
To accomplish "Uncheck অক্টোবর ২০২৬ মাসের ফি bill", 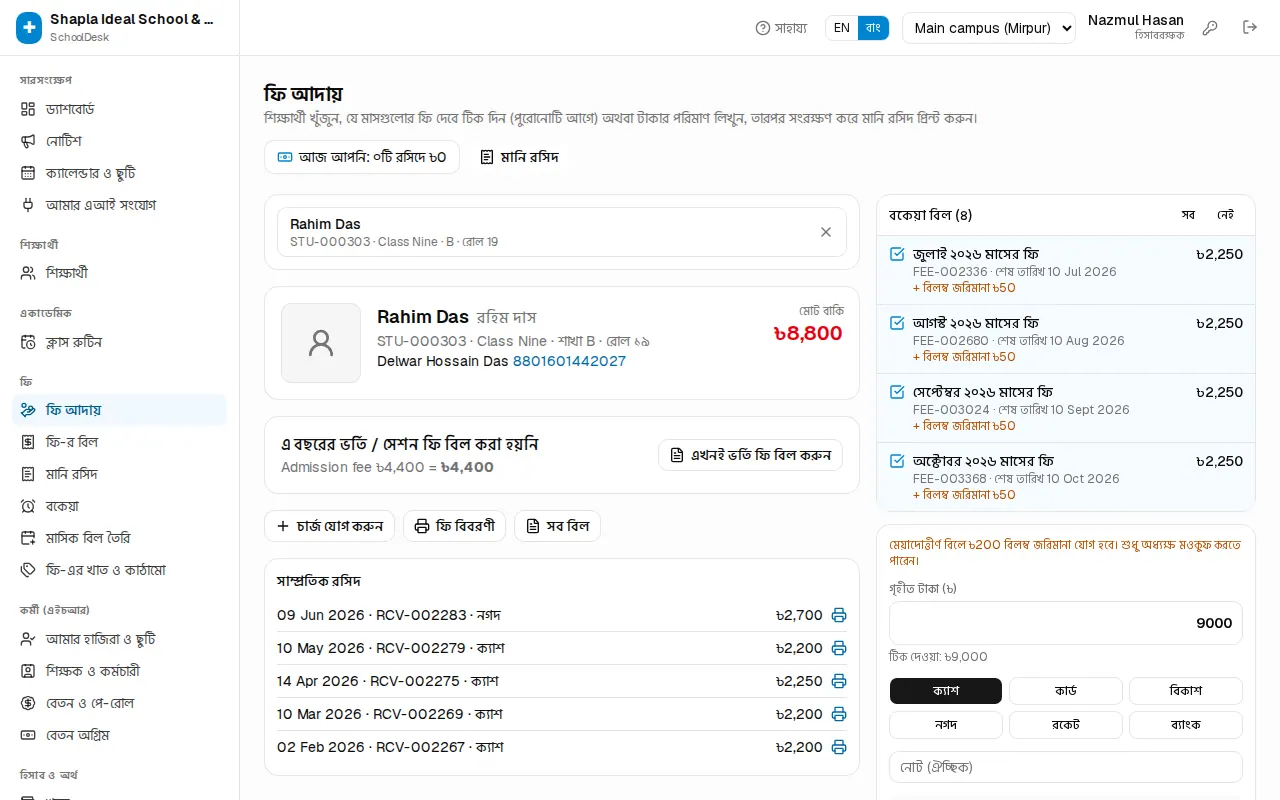I will 897,461.
